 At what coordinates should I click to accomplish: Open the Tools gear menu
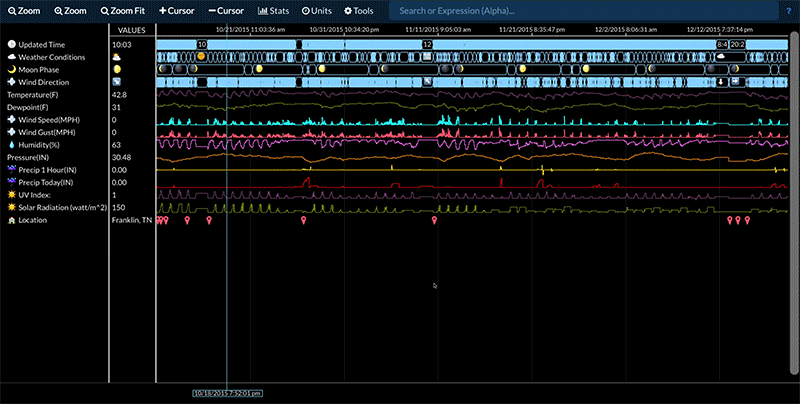click(x=358, y=10)
